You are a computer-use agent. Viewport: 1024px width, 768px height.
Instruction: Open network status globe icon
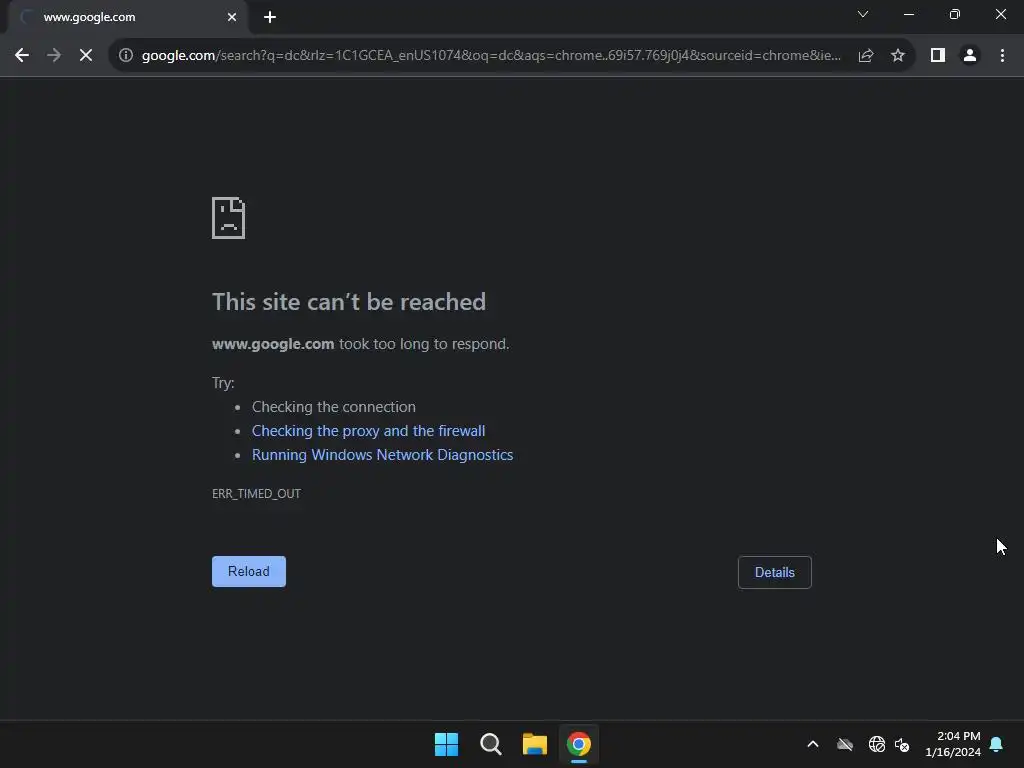click(x=876, y=744)
